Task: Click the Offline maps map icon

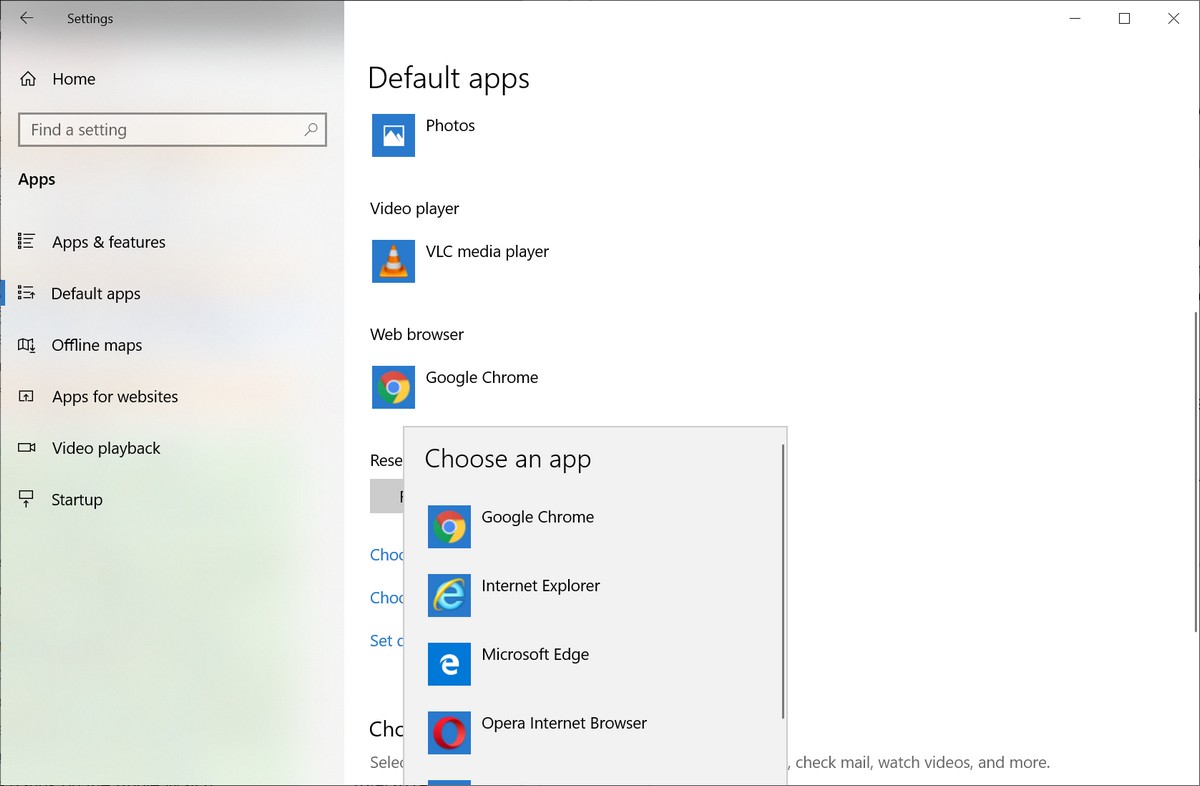Action: coord(27,345)
